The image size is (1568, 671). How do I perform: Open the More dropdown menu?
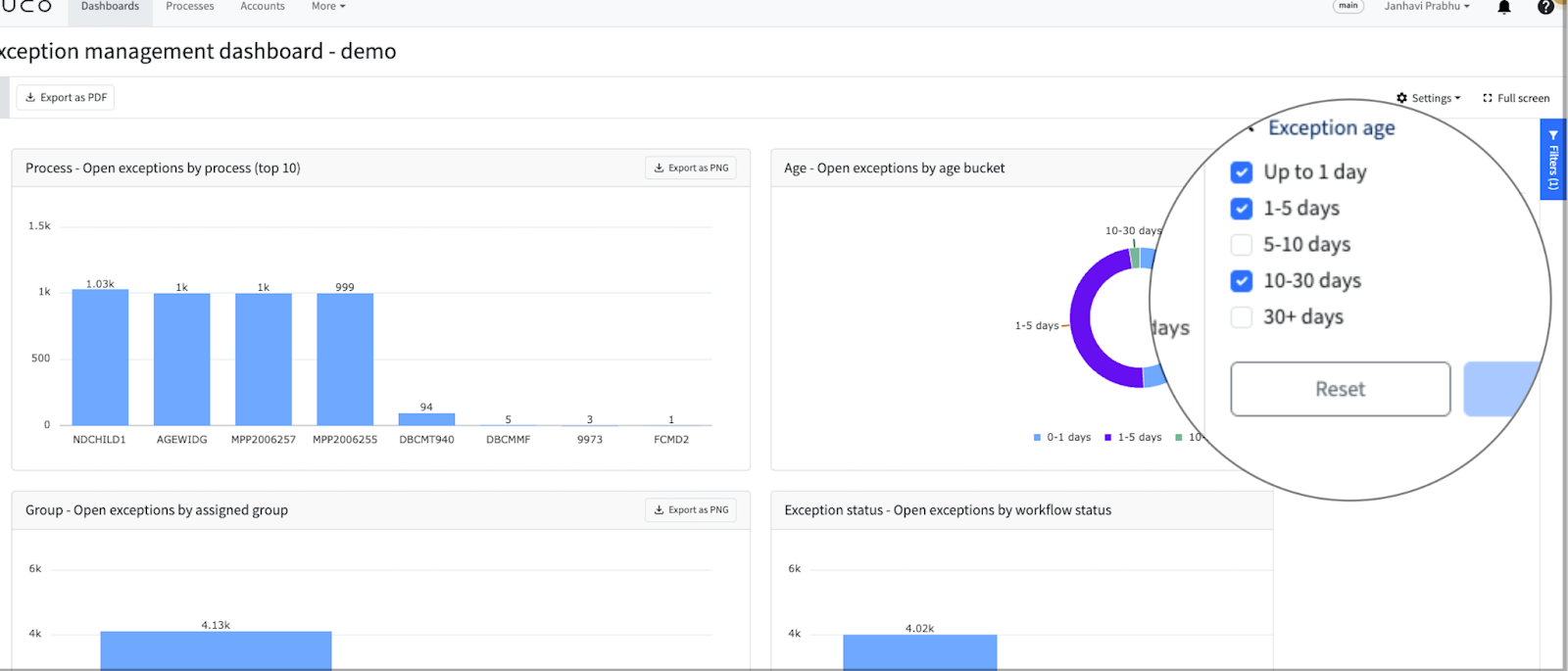(328, 7)
